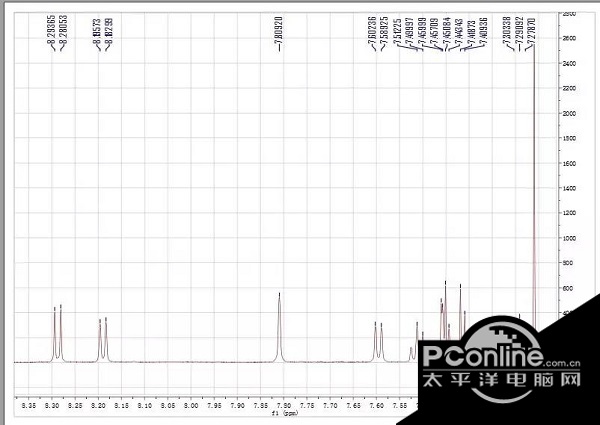The height and width of the screenshot is (425, 600).
Task: Select the 8.29365 peak label
Action: [x=51, y=29]
